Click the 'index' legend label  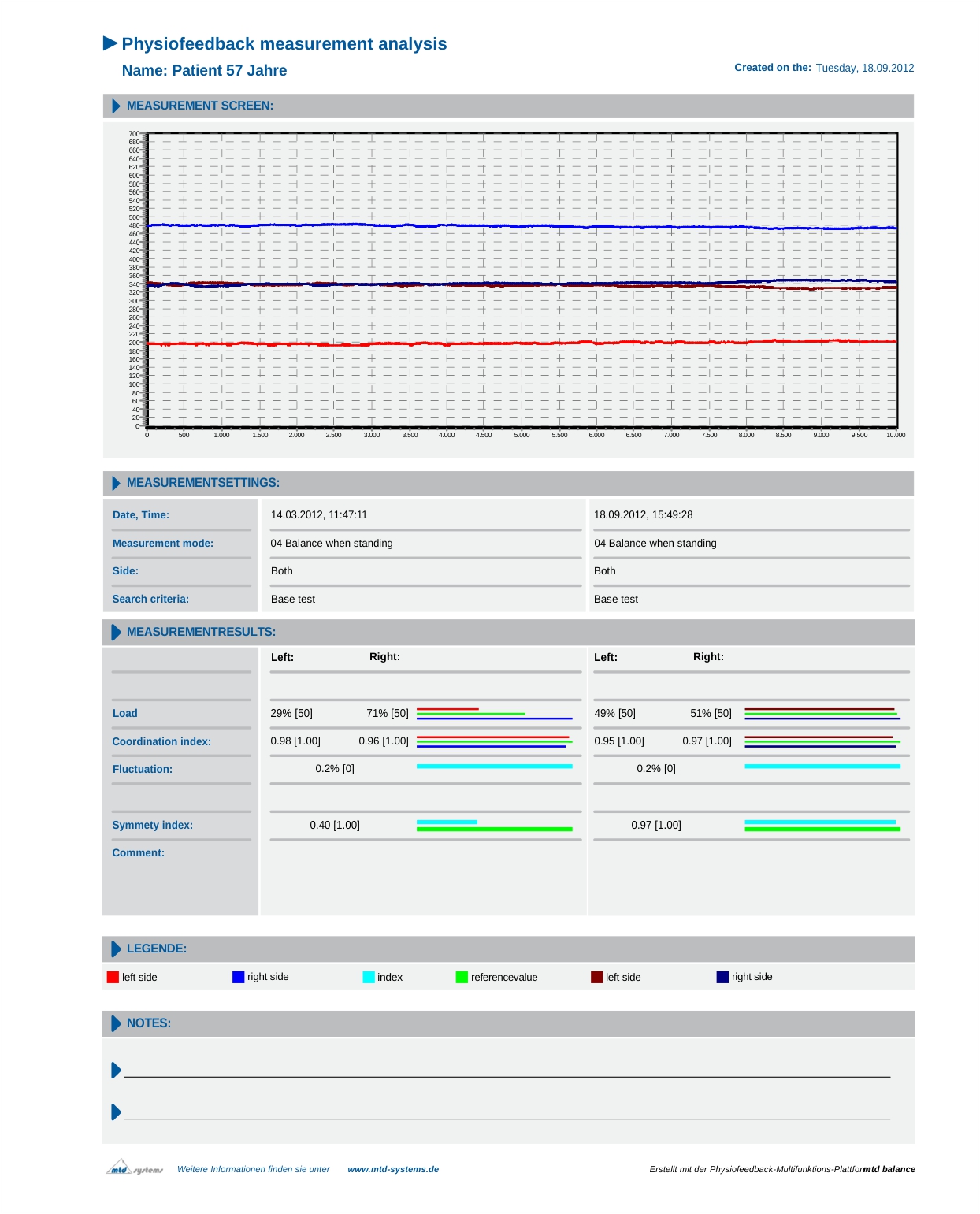[x=390, y=978]
